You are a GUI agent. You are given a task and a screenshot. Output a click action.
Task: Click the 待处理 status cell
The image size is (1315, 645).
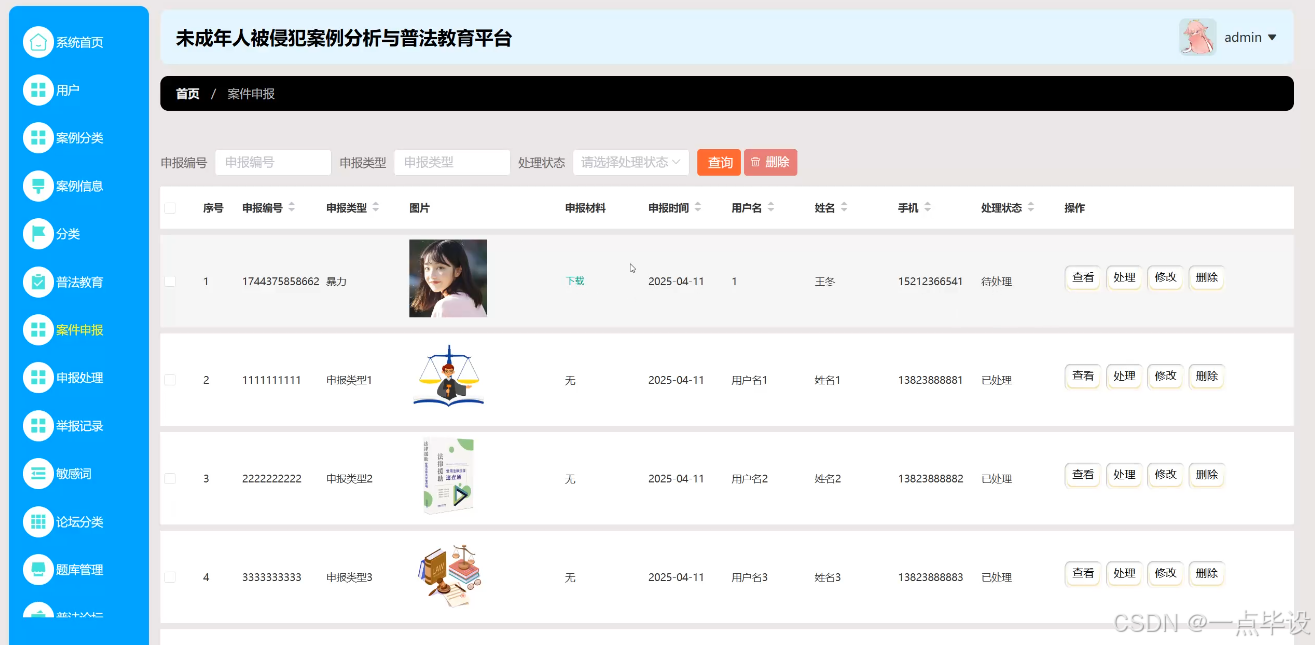tap(997, 282)
